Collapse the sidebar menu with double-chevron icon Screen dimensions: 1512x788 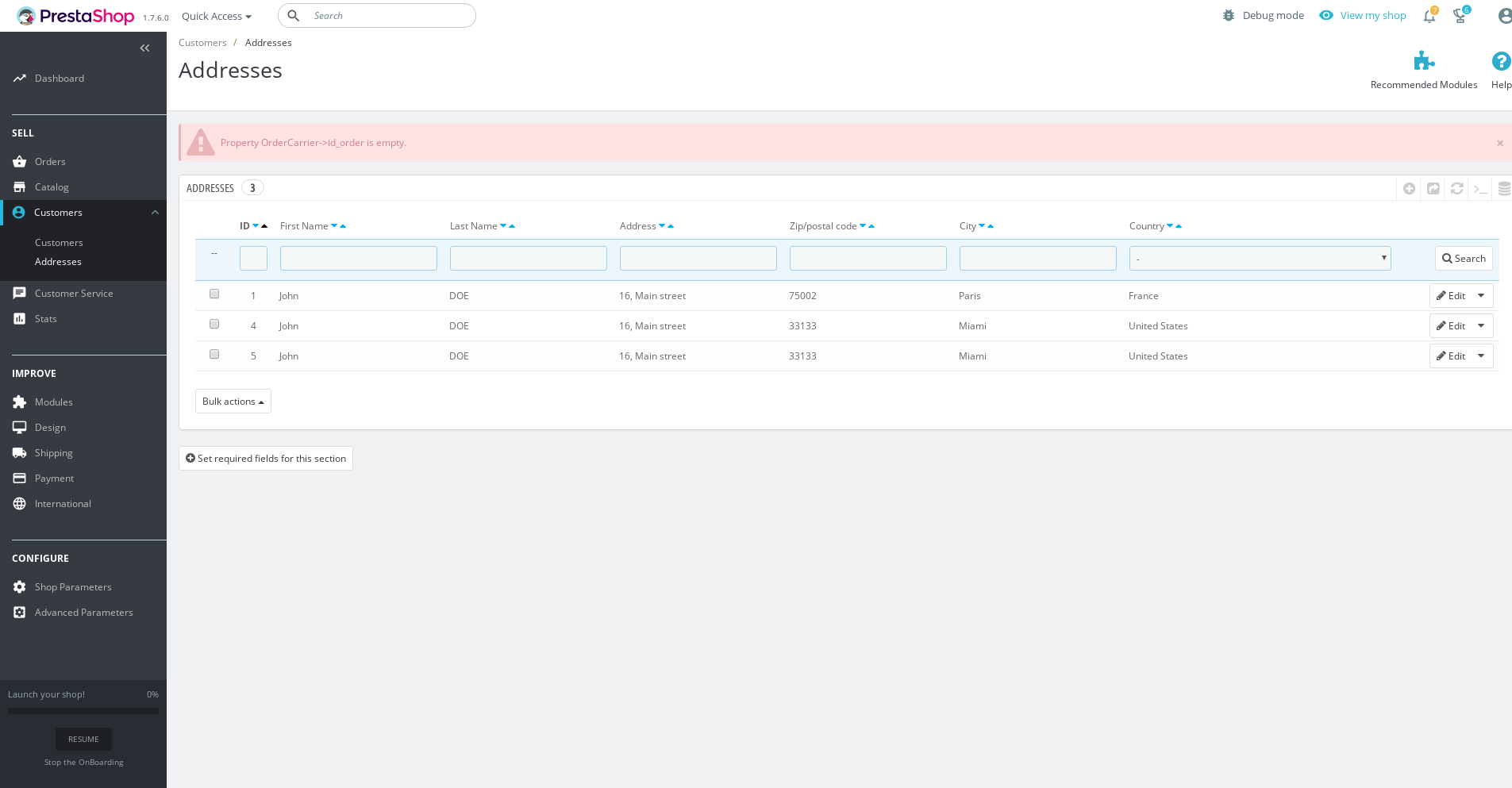144,48
